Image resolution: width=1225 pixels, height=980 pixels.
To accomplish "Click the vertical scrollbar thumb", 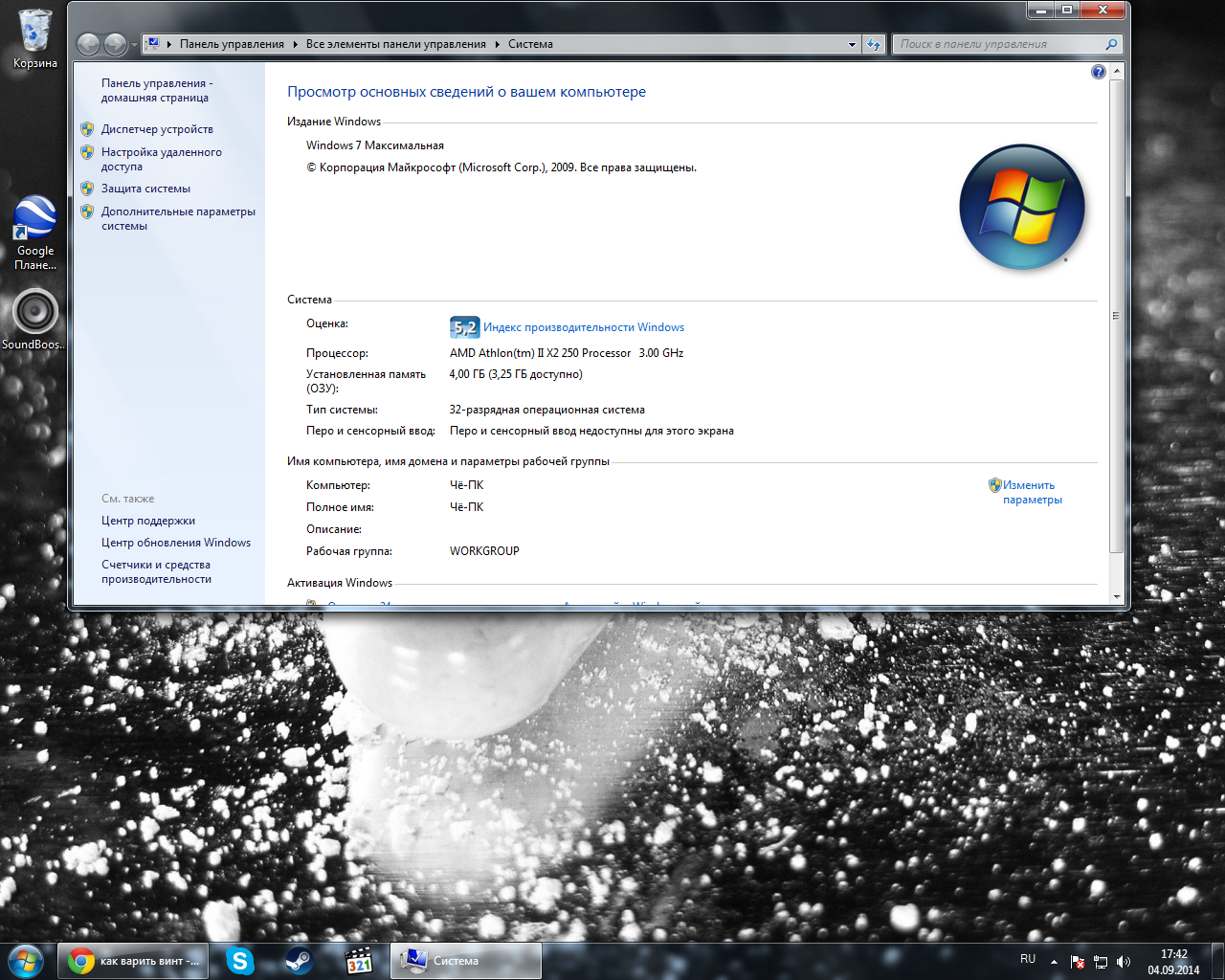I will pyautogui.click(x=1116, y=316).
